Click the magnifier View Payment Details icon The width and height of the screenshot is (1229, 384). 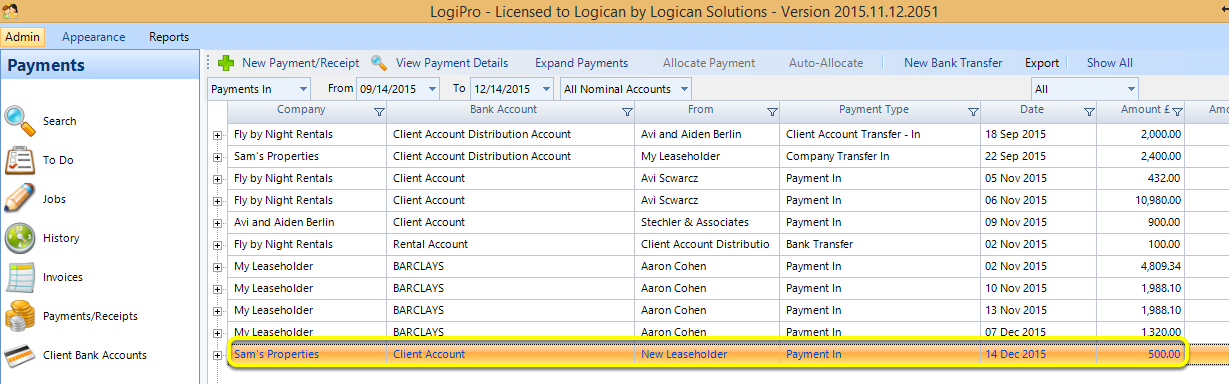(x=379, y=63)
